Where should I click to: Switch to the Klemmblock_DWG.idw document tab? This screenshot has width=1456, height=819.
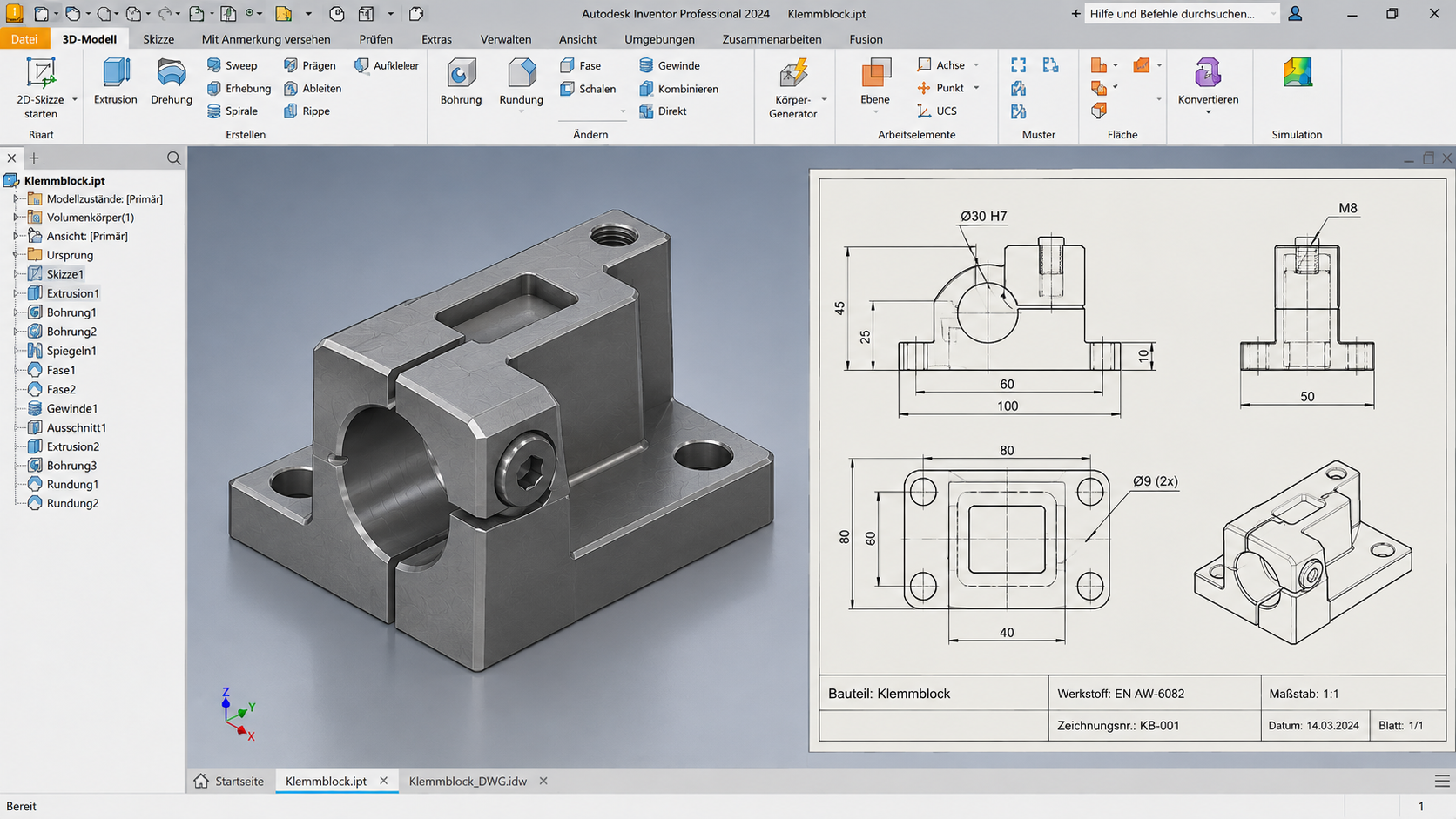(468, 782)
